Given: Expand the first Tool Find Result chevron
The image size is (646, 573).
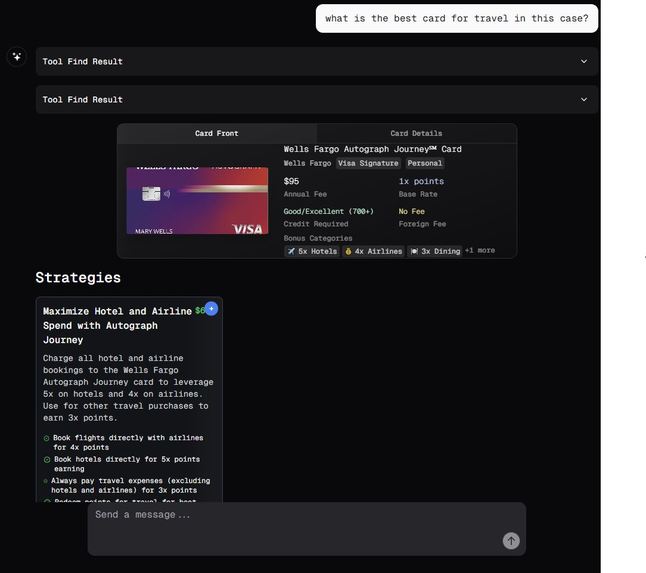Looking at the screenshot, I should [584, 61].
